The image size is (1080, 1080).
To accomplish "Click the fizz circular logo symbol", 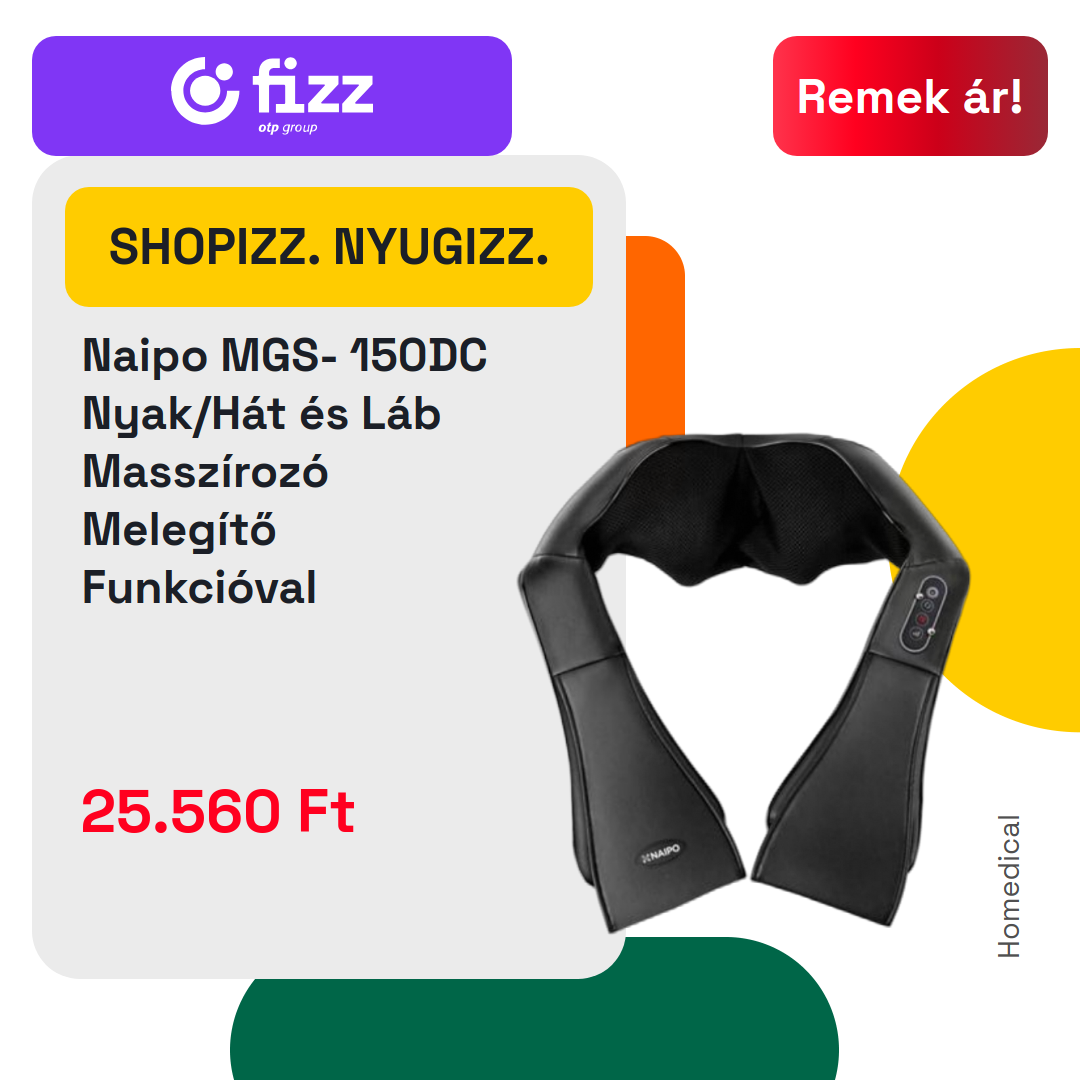I will tap(205, 90).
